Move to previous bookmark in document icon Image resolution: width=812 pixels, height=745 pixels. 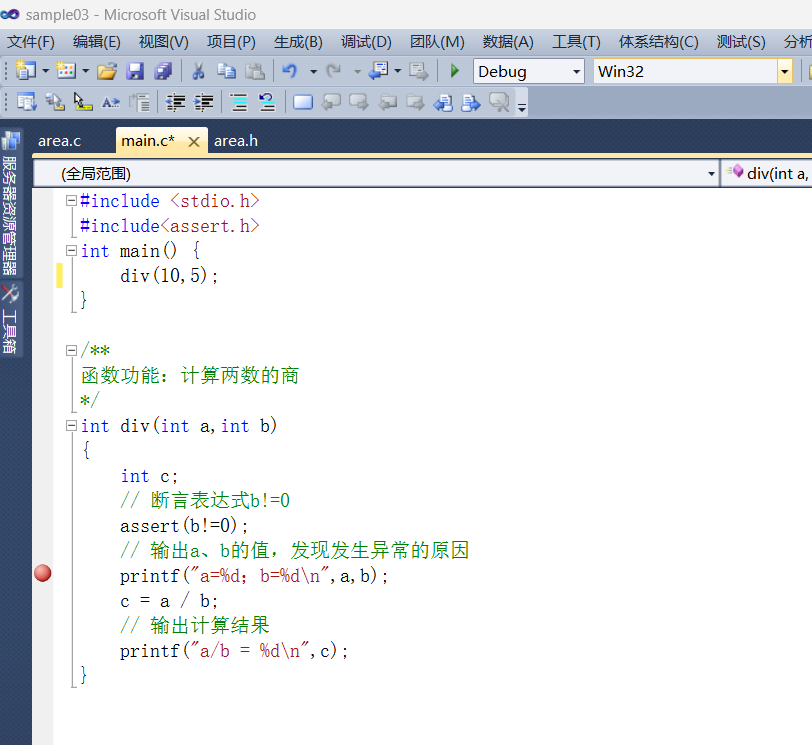point(443,102)
